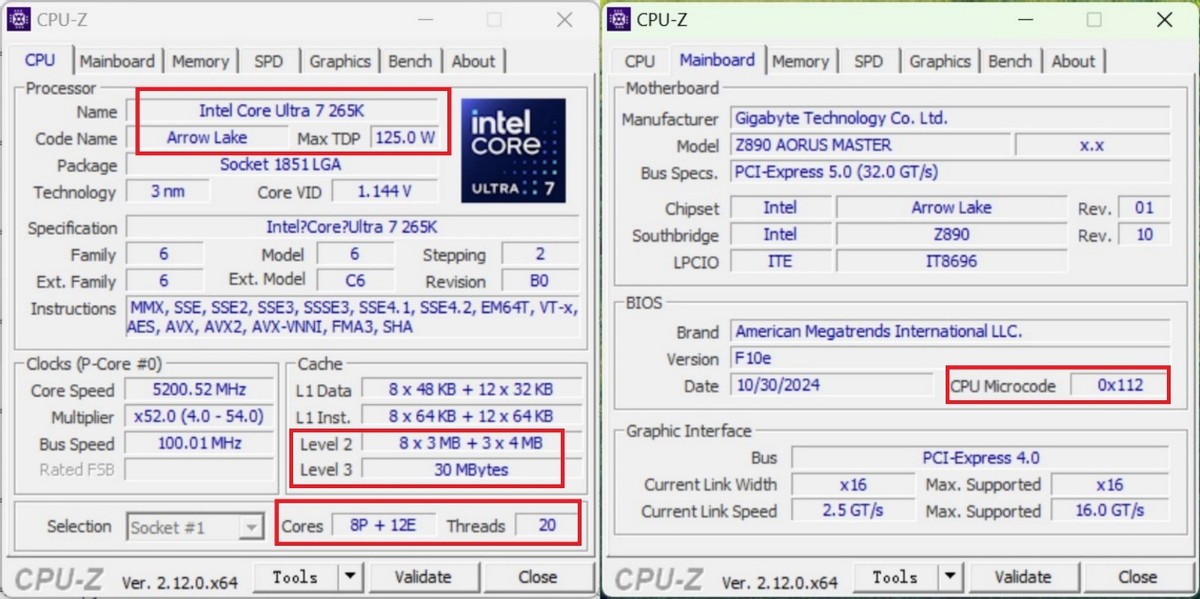Select the Graphics tab in the Processor window
1200x599 pixels.
340,61
